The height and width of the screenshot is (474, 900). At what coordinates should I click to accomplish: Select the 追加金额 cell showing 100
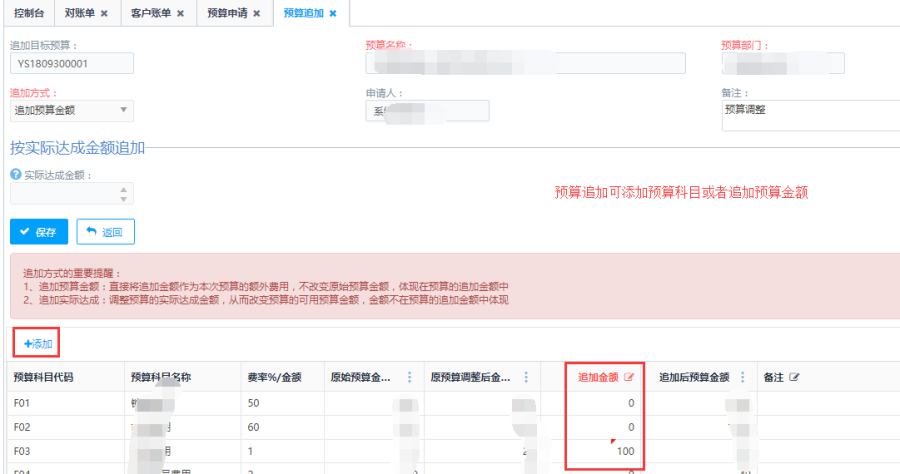[604, 453]
